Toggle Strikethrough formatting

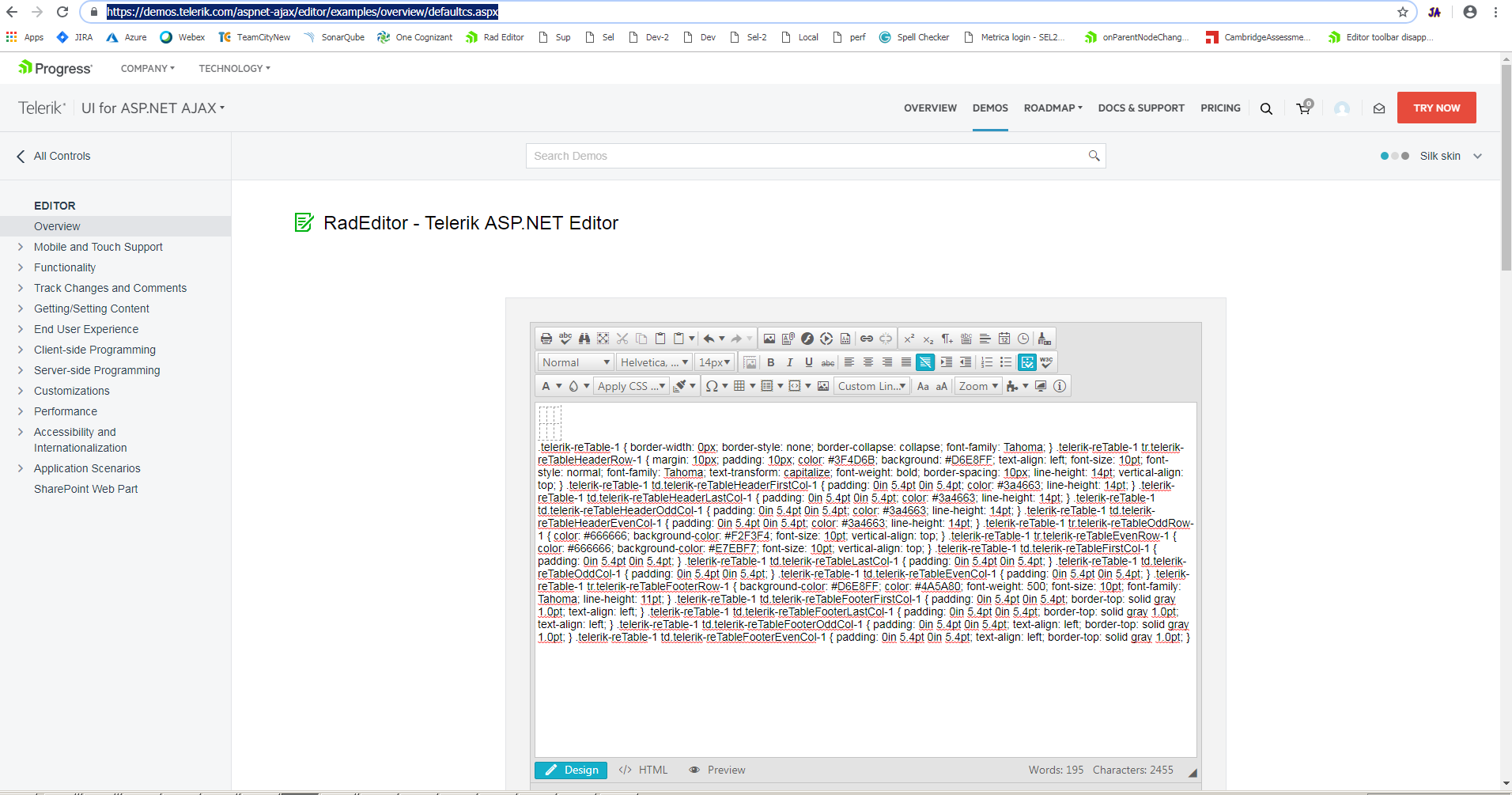[x=828, y=362]
